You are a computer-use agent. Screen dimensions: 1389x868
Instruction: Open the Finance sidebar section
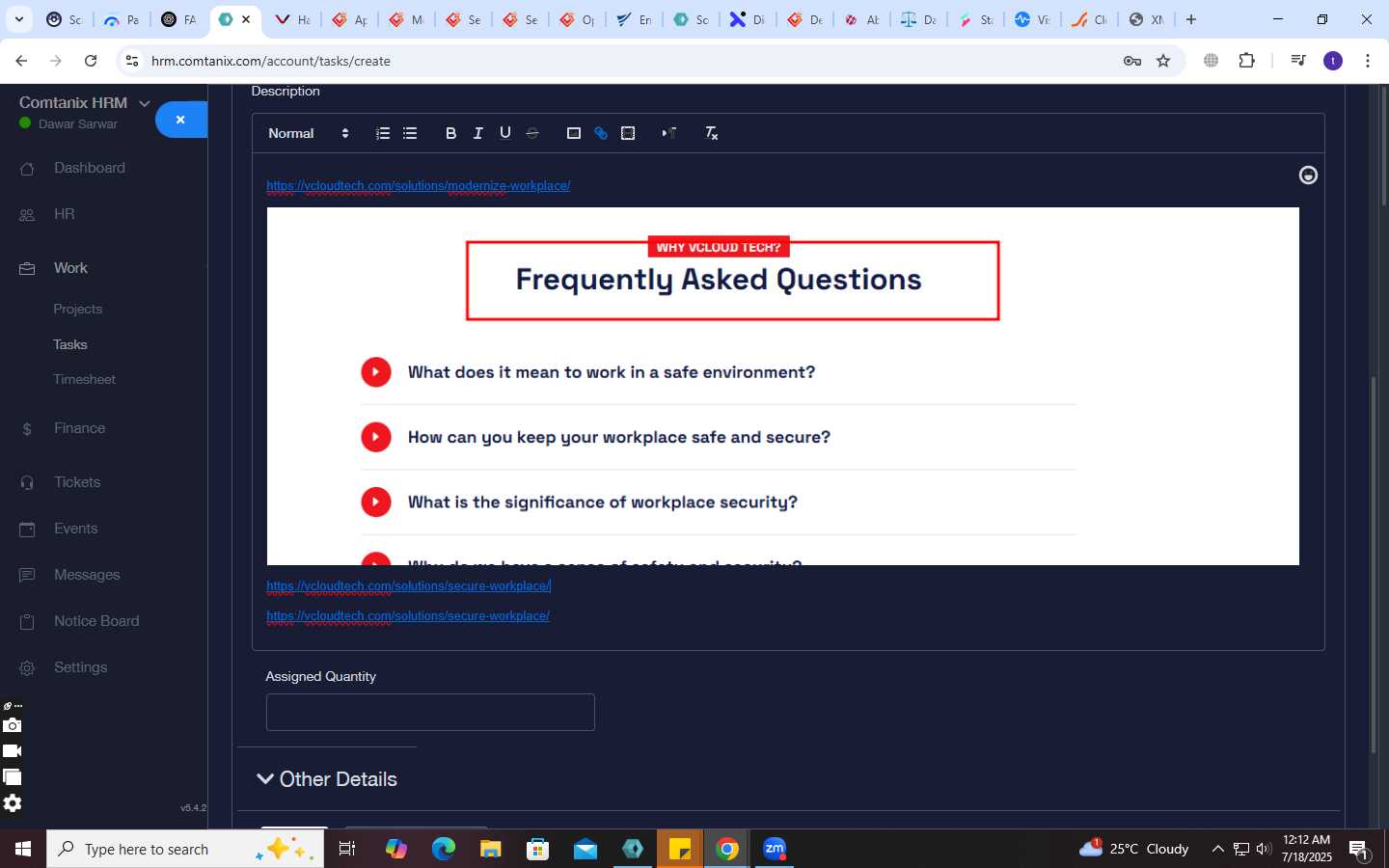(79, 428)
